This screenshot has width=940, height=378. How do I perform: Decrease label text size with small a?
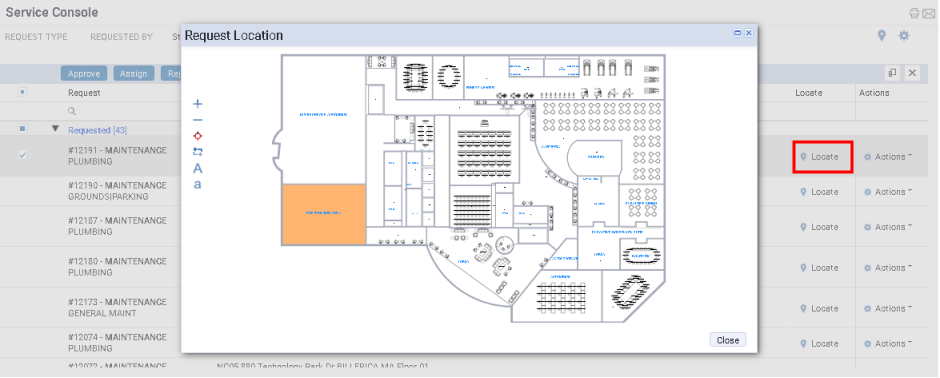pos(198,185)
